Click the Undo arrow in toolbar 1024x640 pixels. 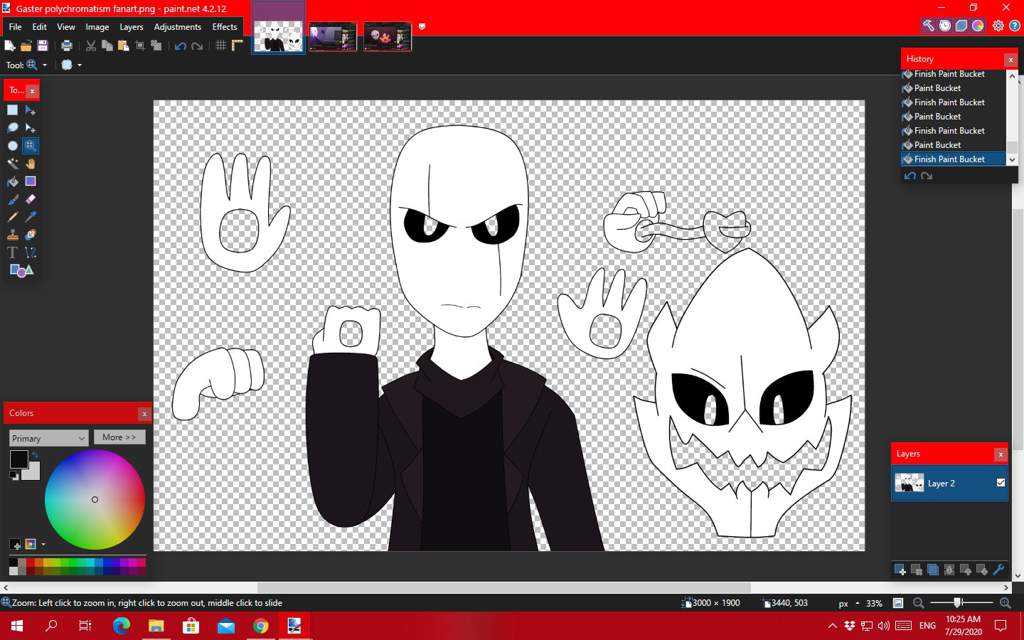(x=181, y=46)
